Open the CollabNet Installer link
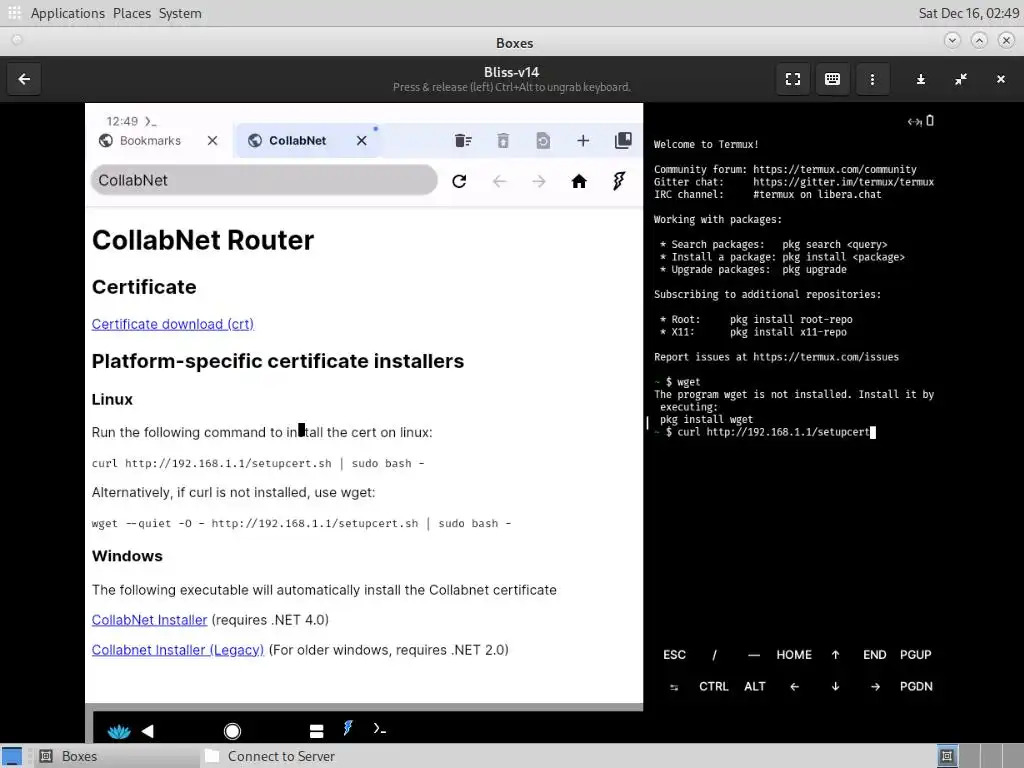The height and width of the screenshot is (768, 1024). click(x=149, y=620)
